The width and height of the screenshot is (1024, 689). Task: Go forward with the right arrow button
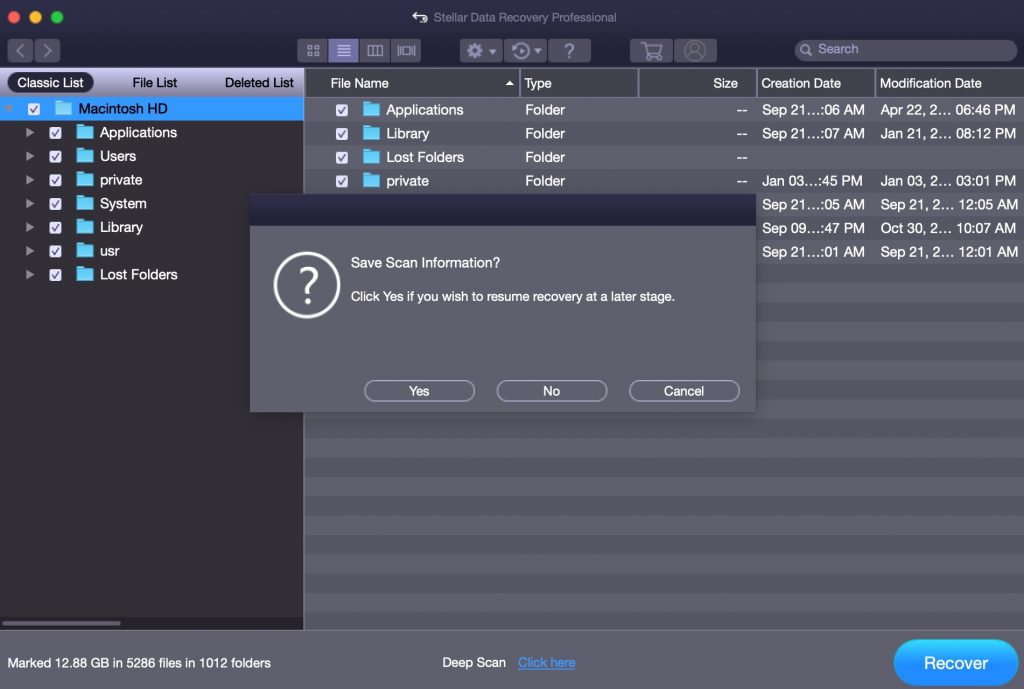47,50
